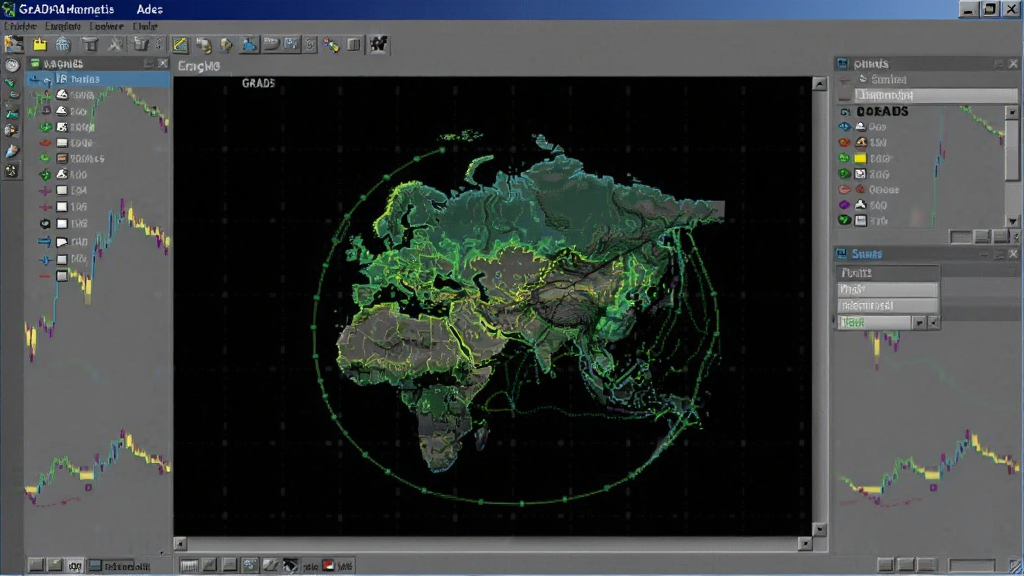Screen dimensions: 1024x576
Task: Click the wide gray button under right layer list
Action: point(960,236)
